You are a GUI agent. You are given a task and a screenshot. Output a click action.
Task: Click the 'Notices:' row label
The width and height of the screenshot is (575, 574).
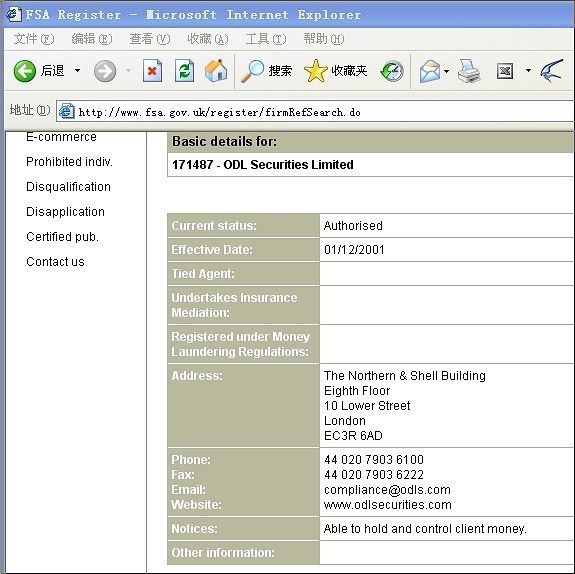(x=194, y=529)
